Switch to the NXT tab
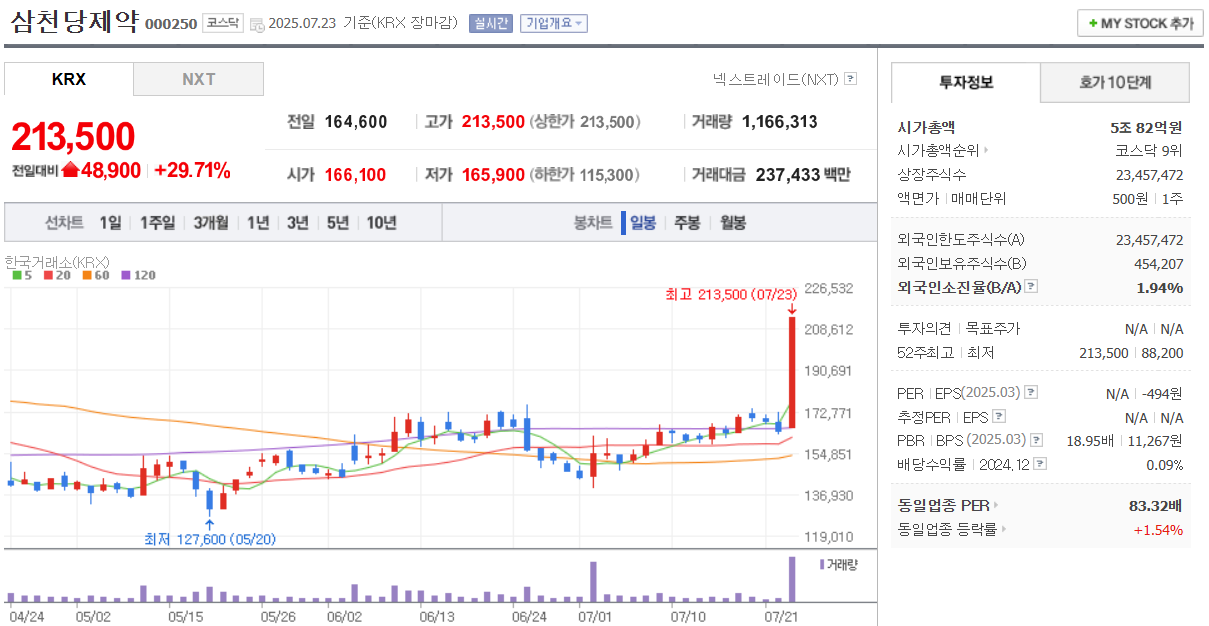 tap(199, 79)
